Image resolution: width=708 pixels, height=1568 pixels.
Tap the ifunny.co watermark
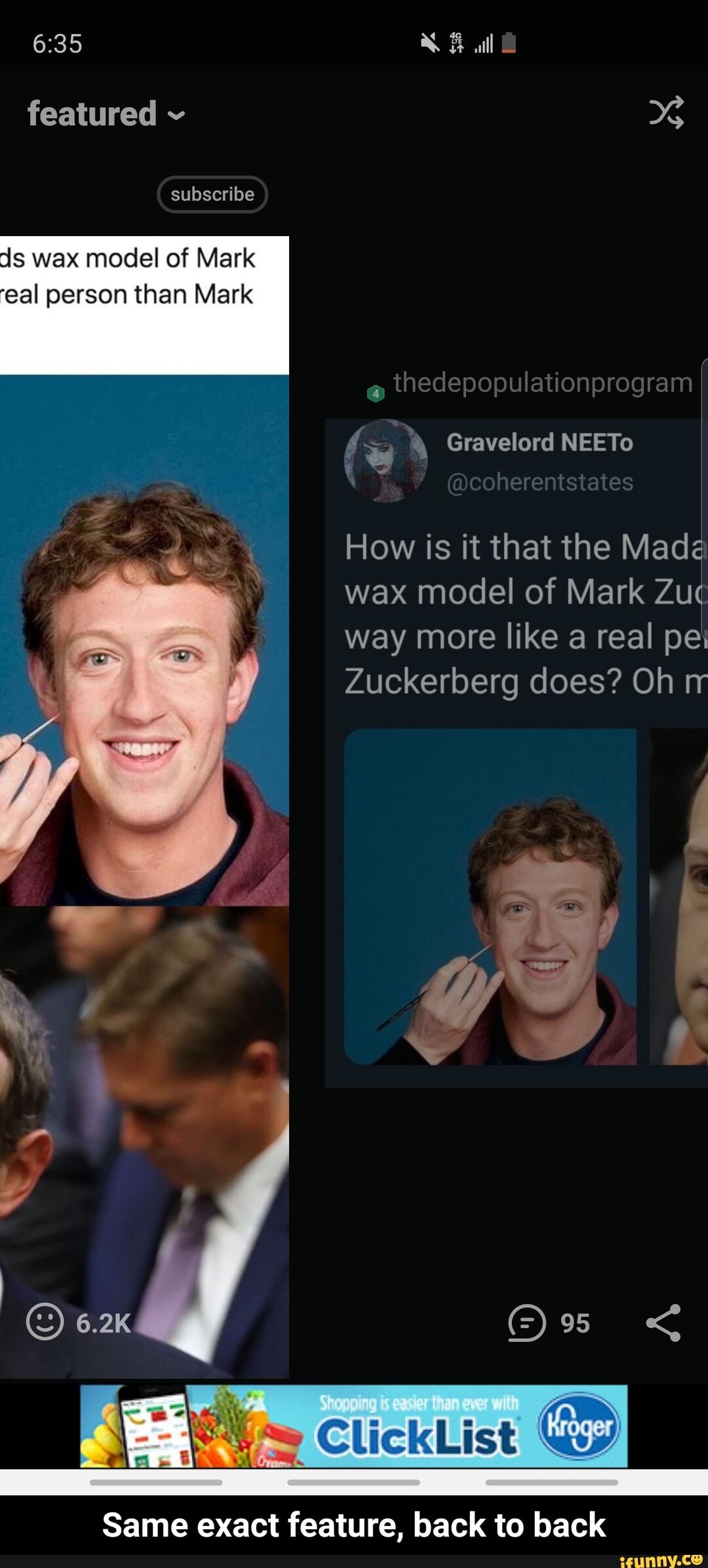(661, 1559)
